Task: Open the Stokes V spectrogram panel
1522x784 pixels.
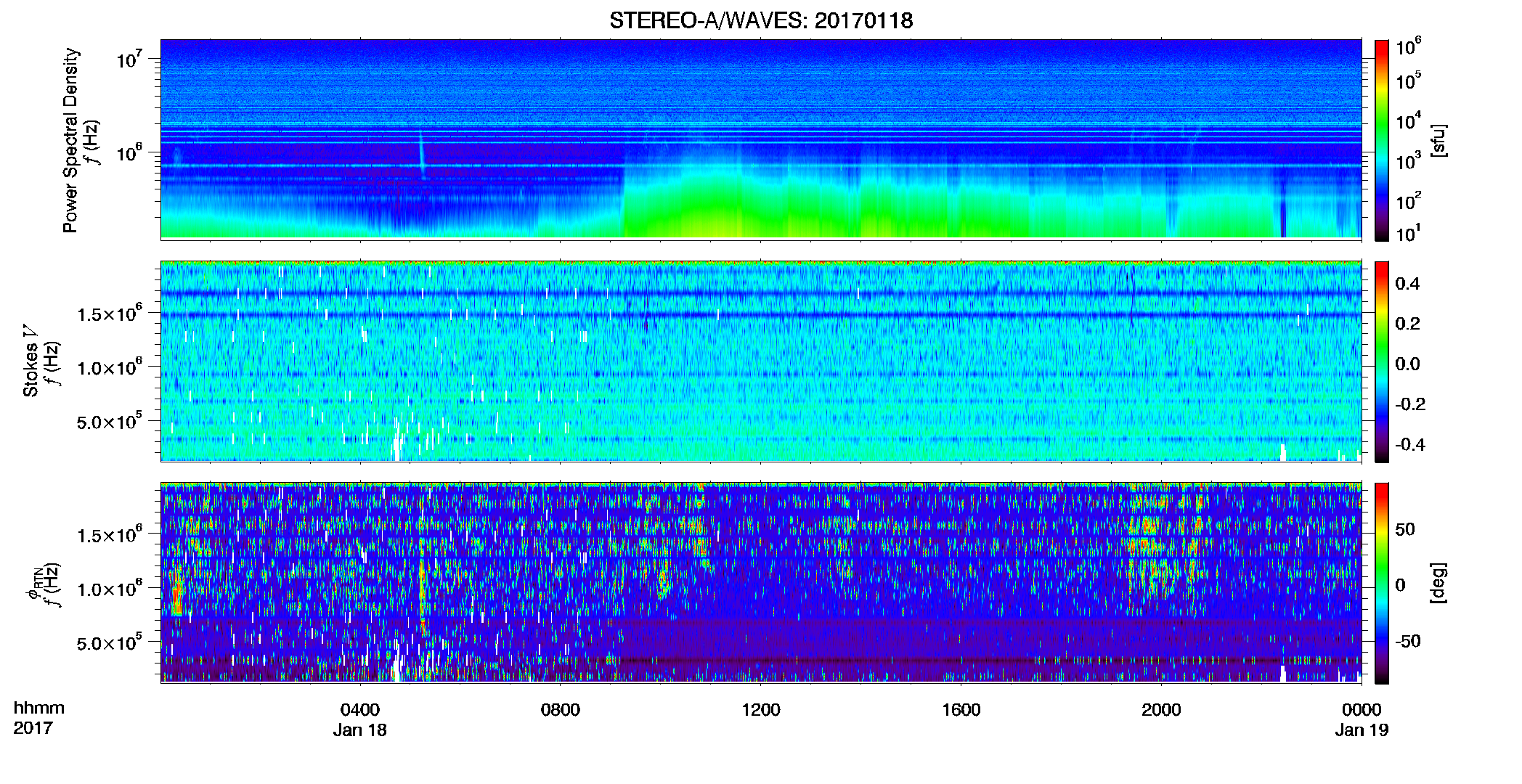Action: [761, 361]
